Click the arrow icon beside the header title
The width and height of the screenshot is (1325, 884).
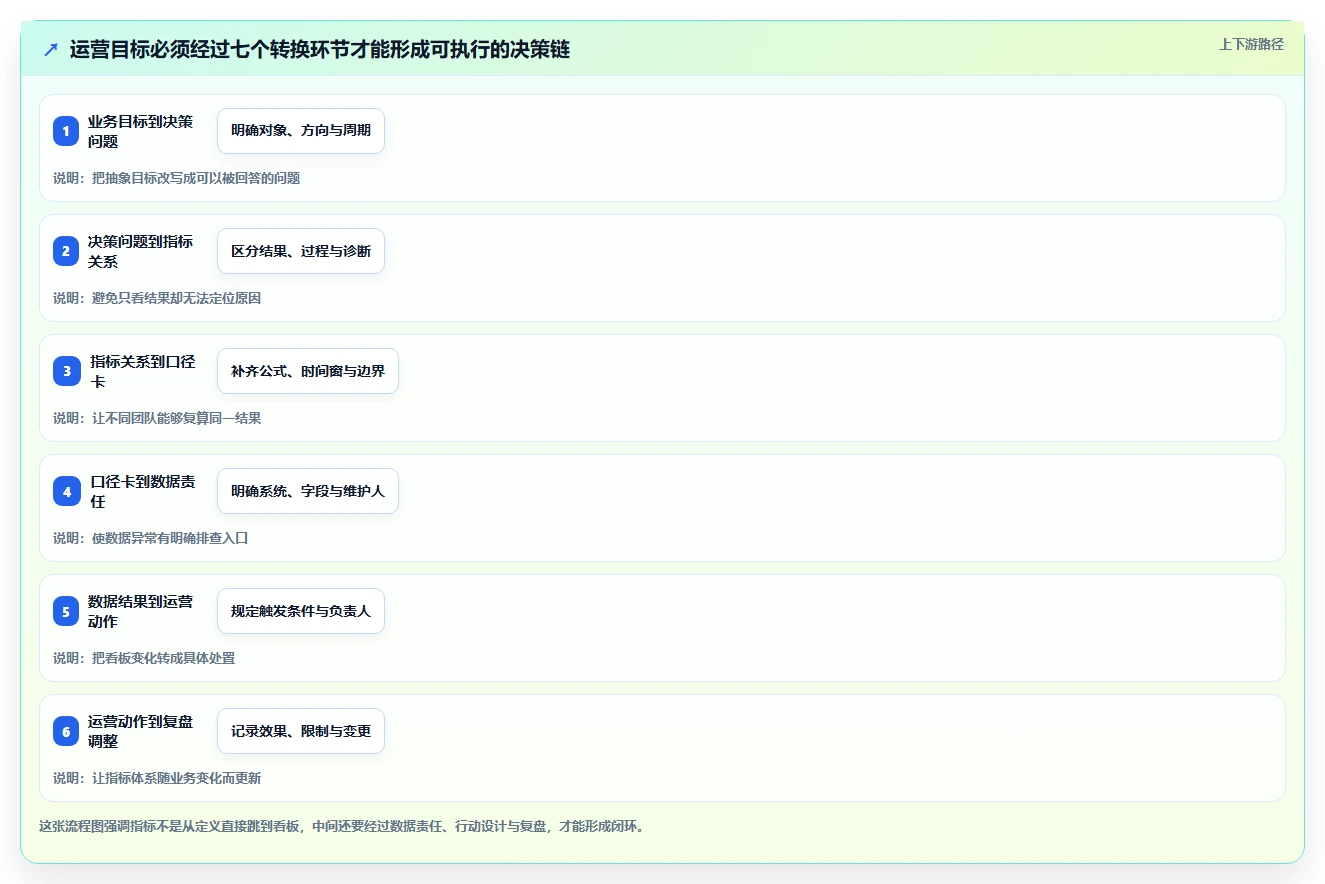coord(51,49)
